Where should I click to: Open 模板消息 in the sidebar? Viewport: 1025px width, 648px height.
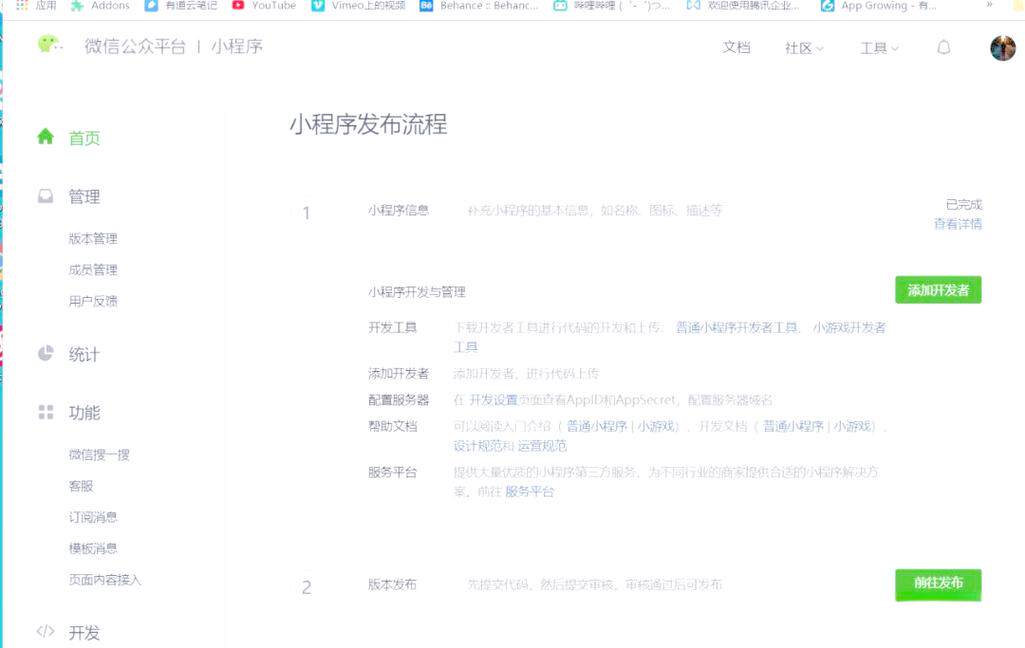pyautogui.click(x=93, y=548)
